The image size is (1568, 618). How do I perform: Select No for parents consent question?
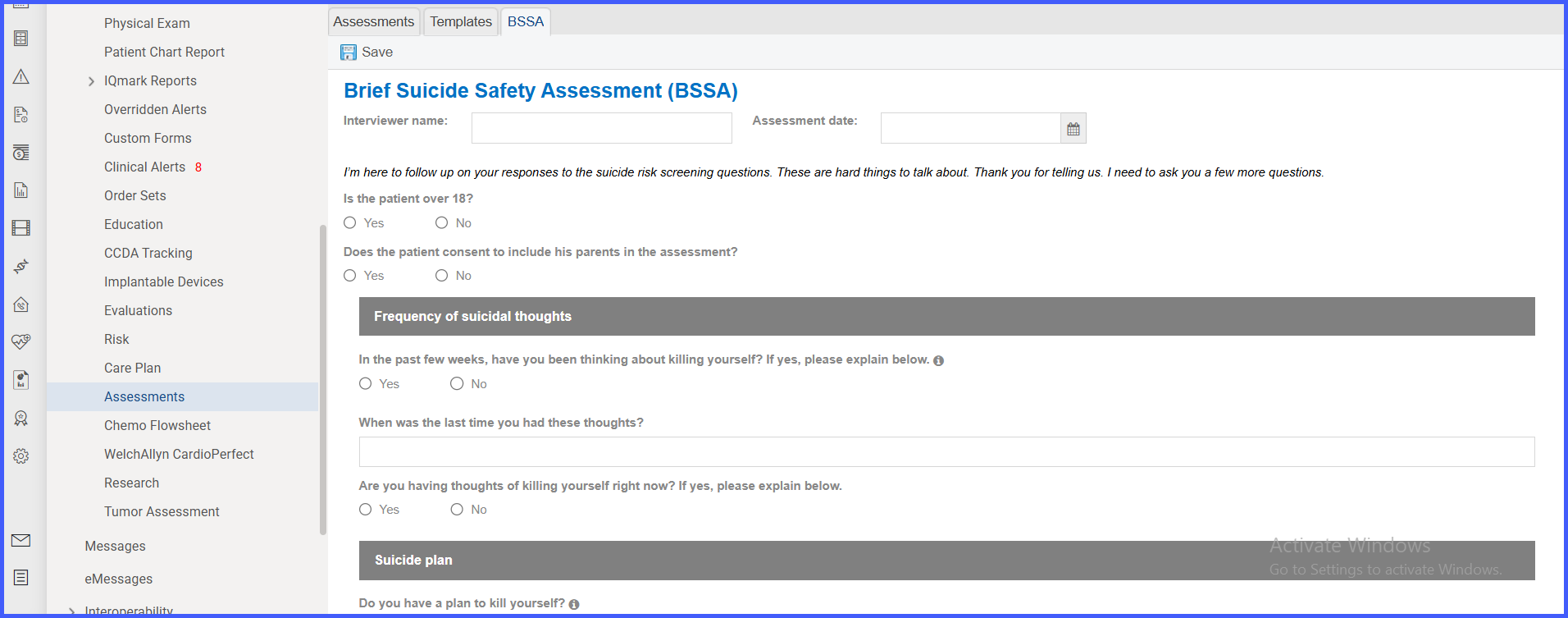click(442, 276)
